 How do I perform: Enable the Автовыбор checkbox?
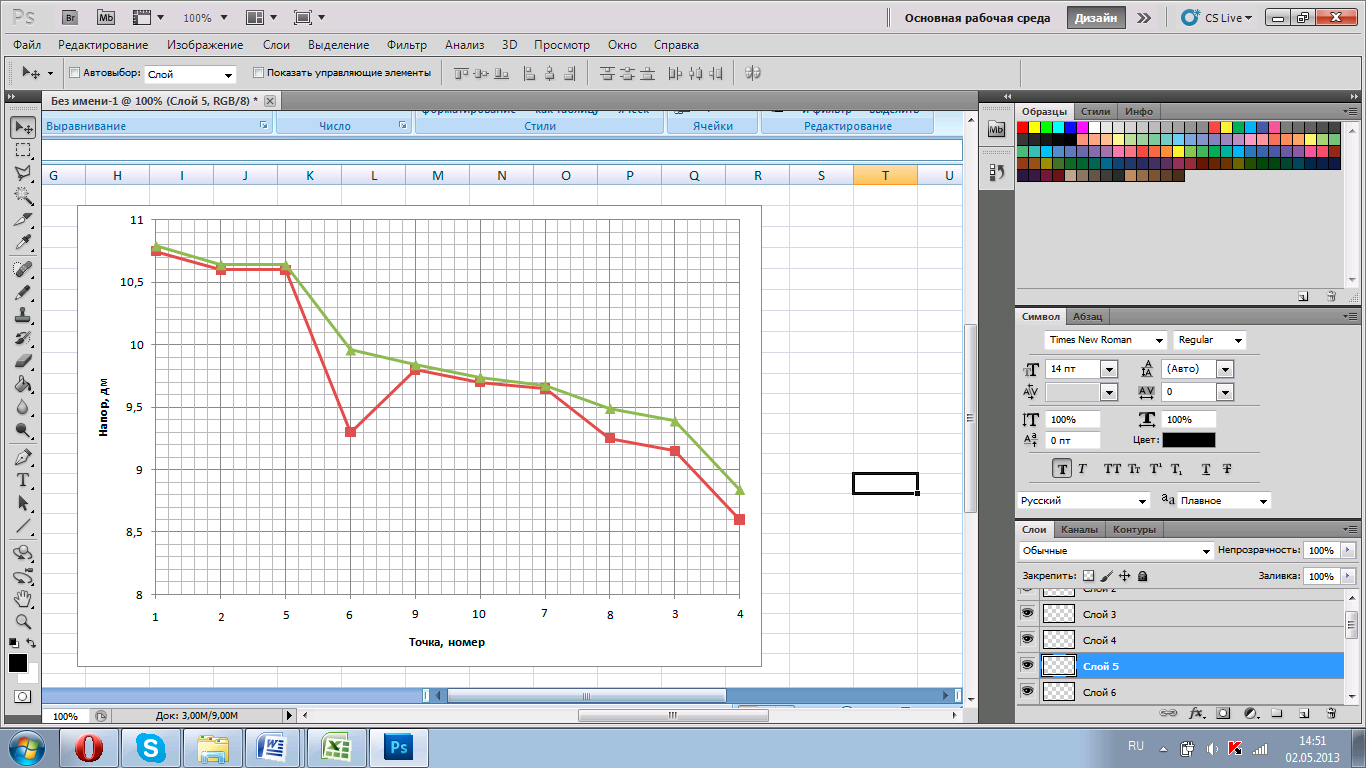click(x=74, y=73)
